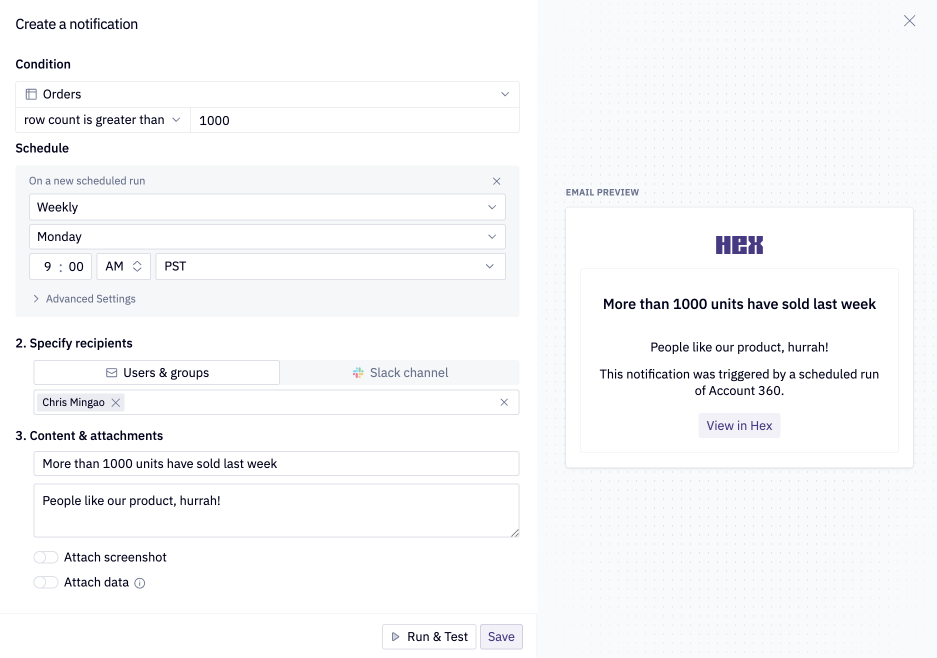Switch to the Slack channel tab
937x658 pixels.
click(400, 372)
